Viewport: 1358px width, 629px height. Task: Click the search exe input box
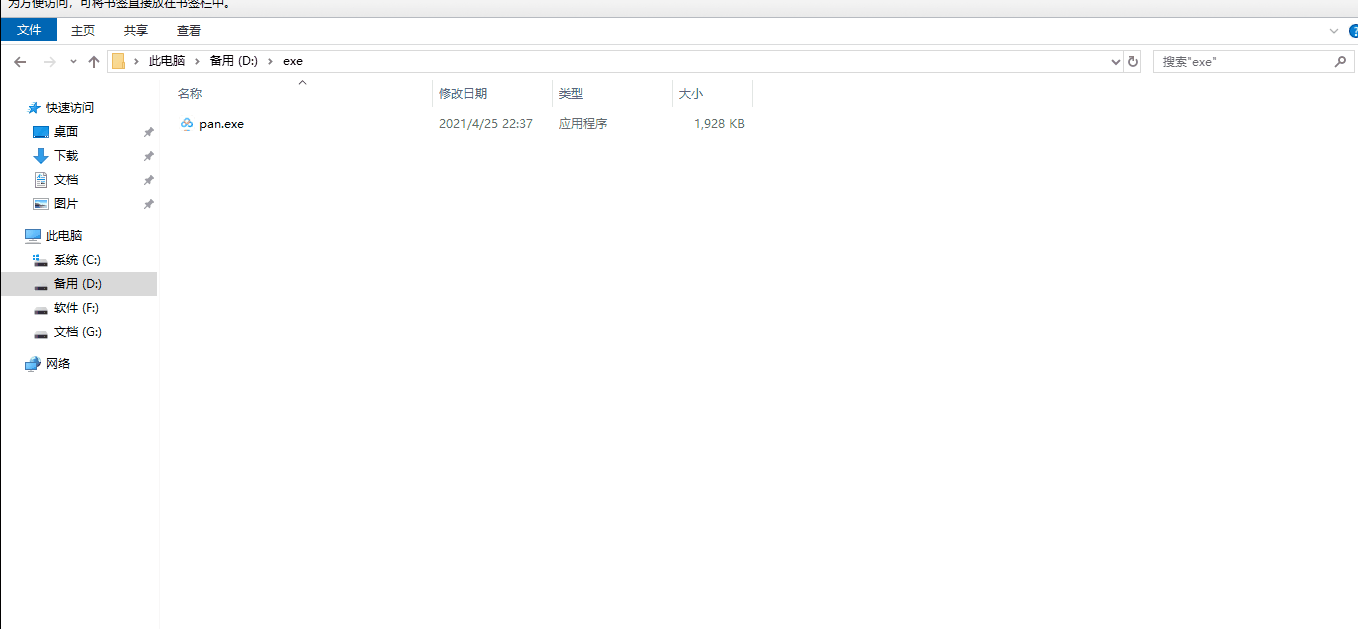click(x=1244, y=62)
